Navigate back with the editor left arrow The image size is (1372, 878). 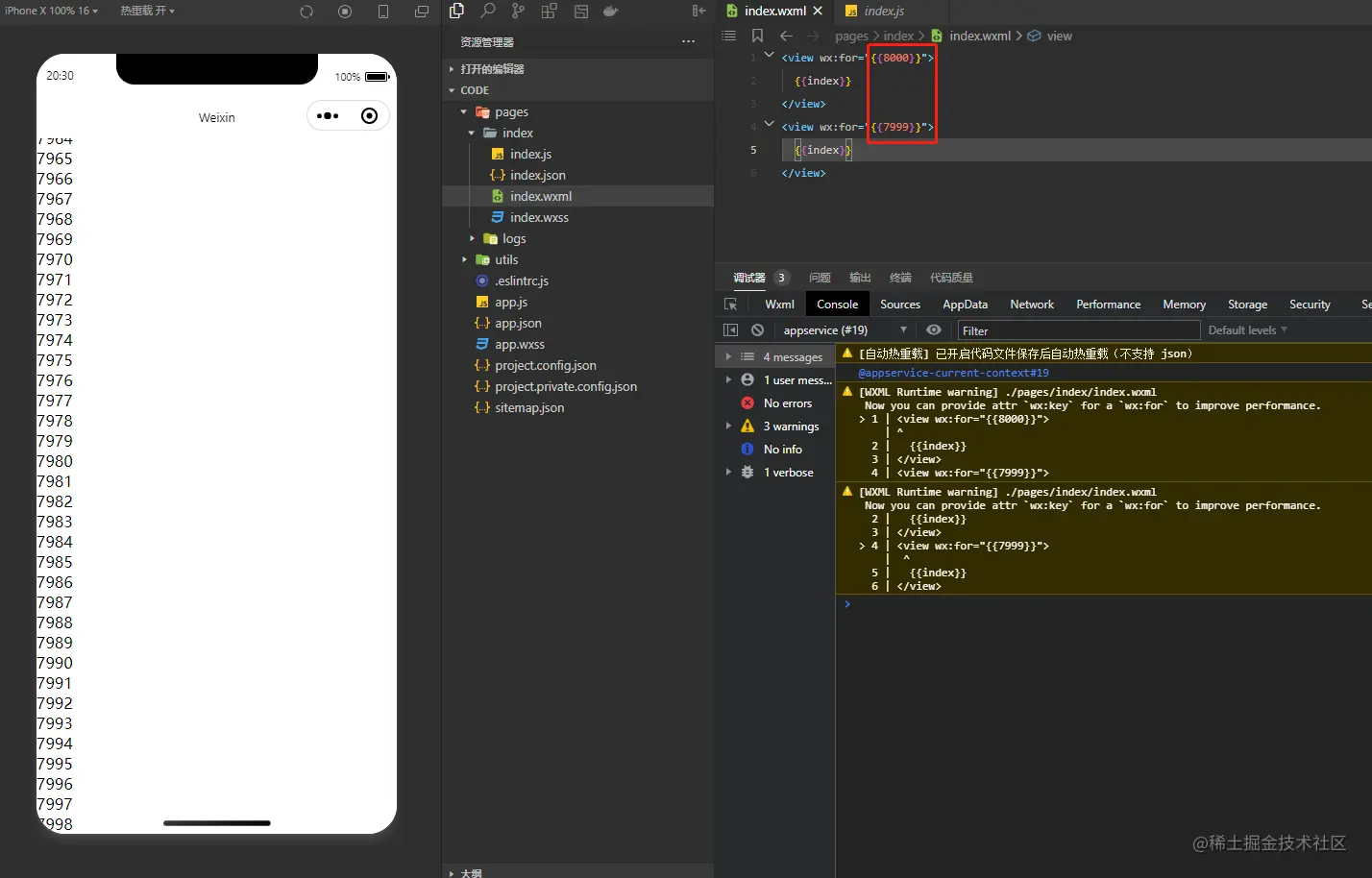pos(786,36)
